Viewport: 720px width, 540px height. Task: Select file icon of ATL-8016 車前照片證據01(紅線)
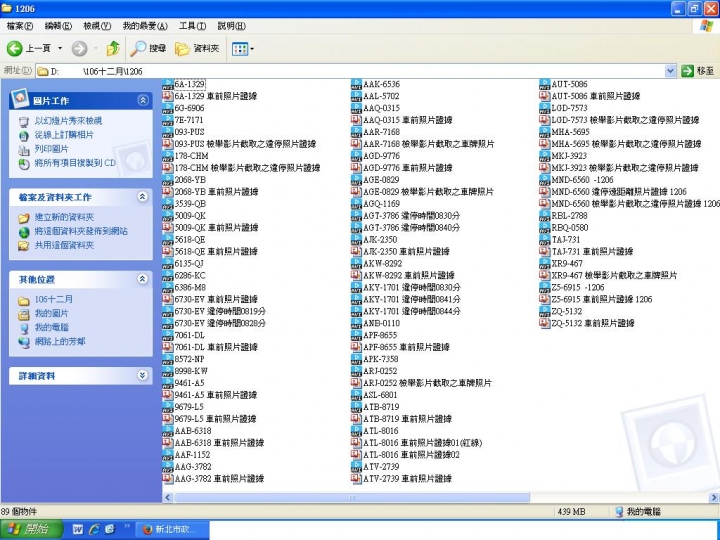[x=356, y=443]
